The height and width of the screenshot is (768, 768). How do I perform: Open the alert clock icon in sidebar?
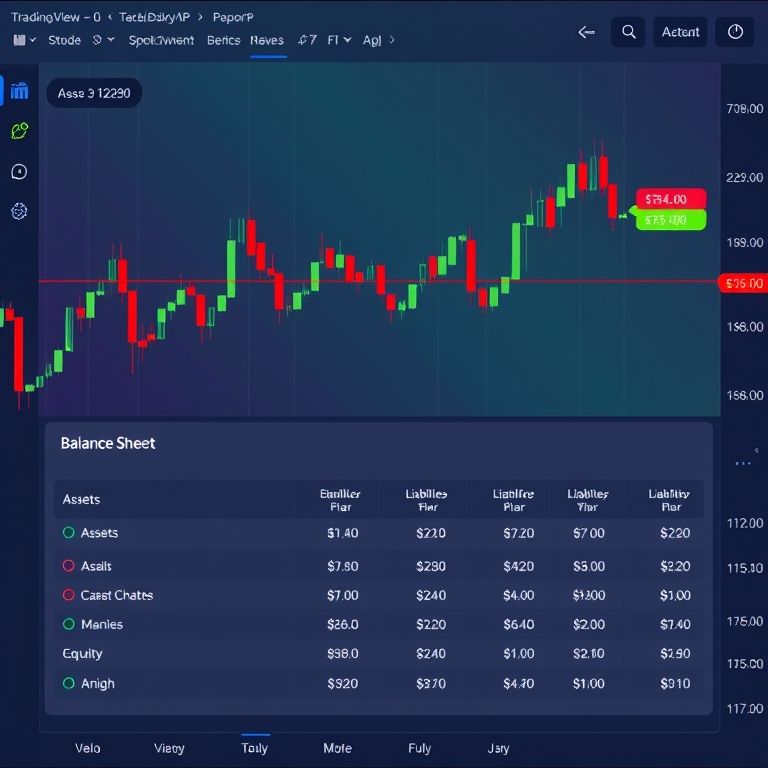(19, 172)
